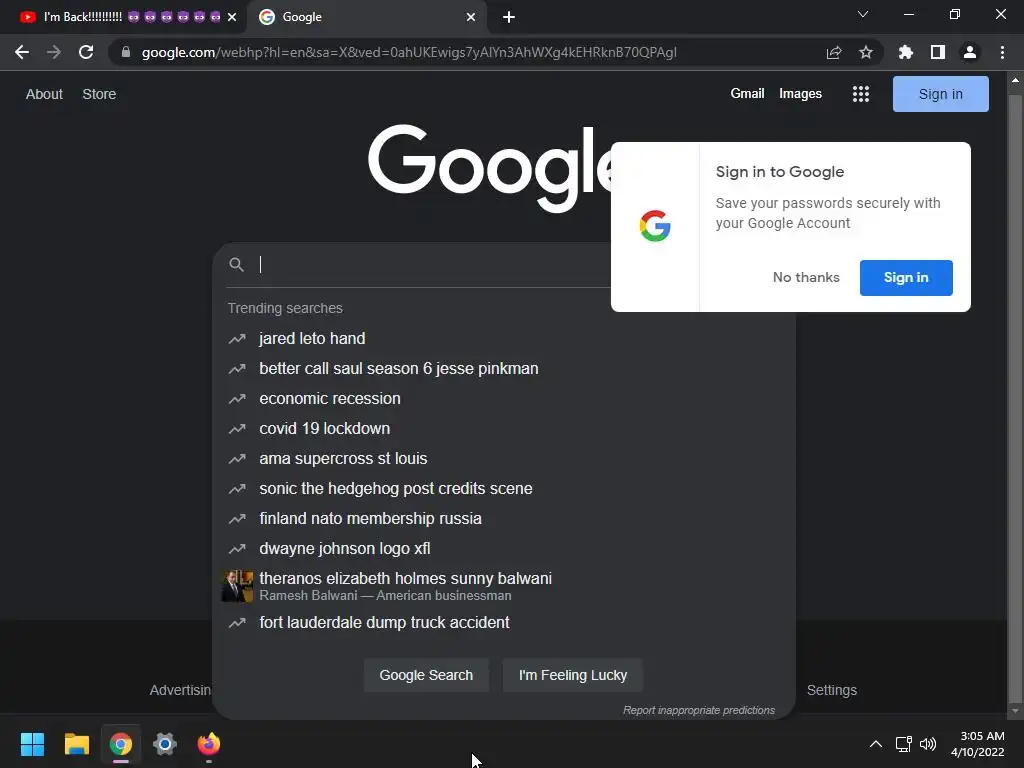Toggle the Chrome side panel icon

pyautogui.click(x=938, y=52)
